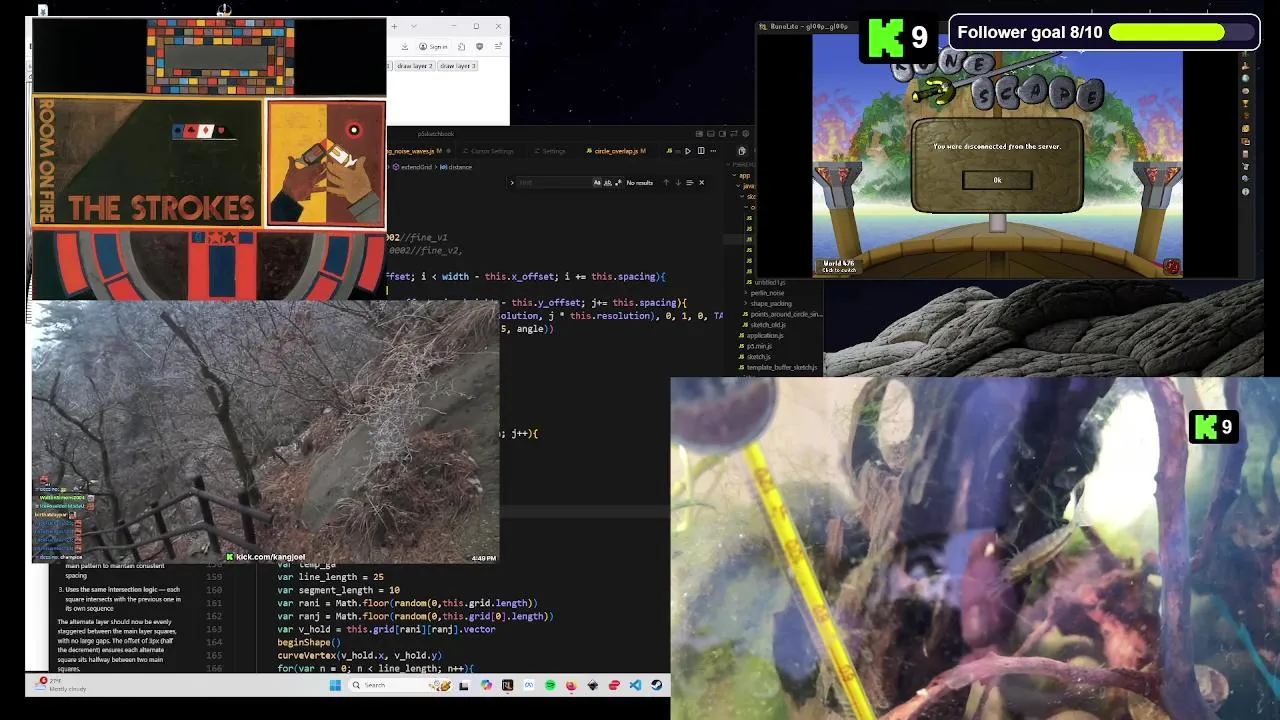
Task: Click the aquarium video overlay
Action: coord(975,548)
